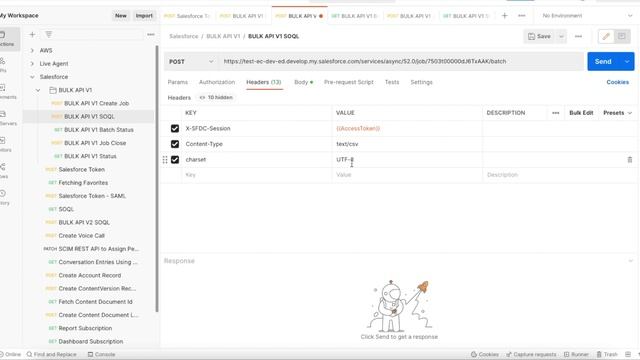
Task: Click the New button
Action: pyautogui.click(x=121, y=16)
